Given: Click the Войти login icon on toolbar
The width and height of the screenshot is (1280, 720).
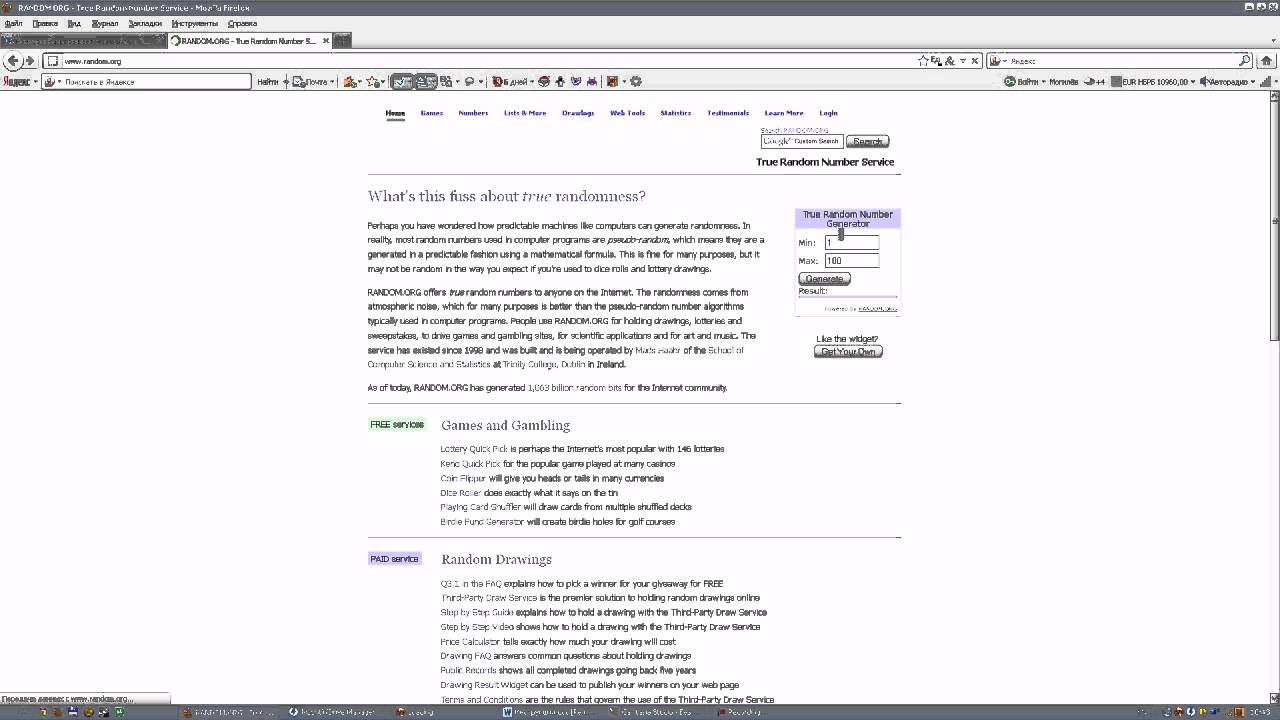Looking at the screenshot, I should pos(1010,82).
